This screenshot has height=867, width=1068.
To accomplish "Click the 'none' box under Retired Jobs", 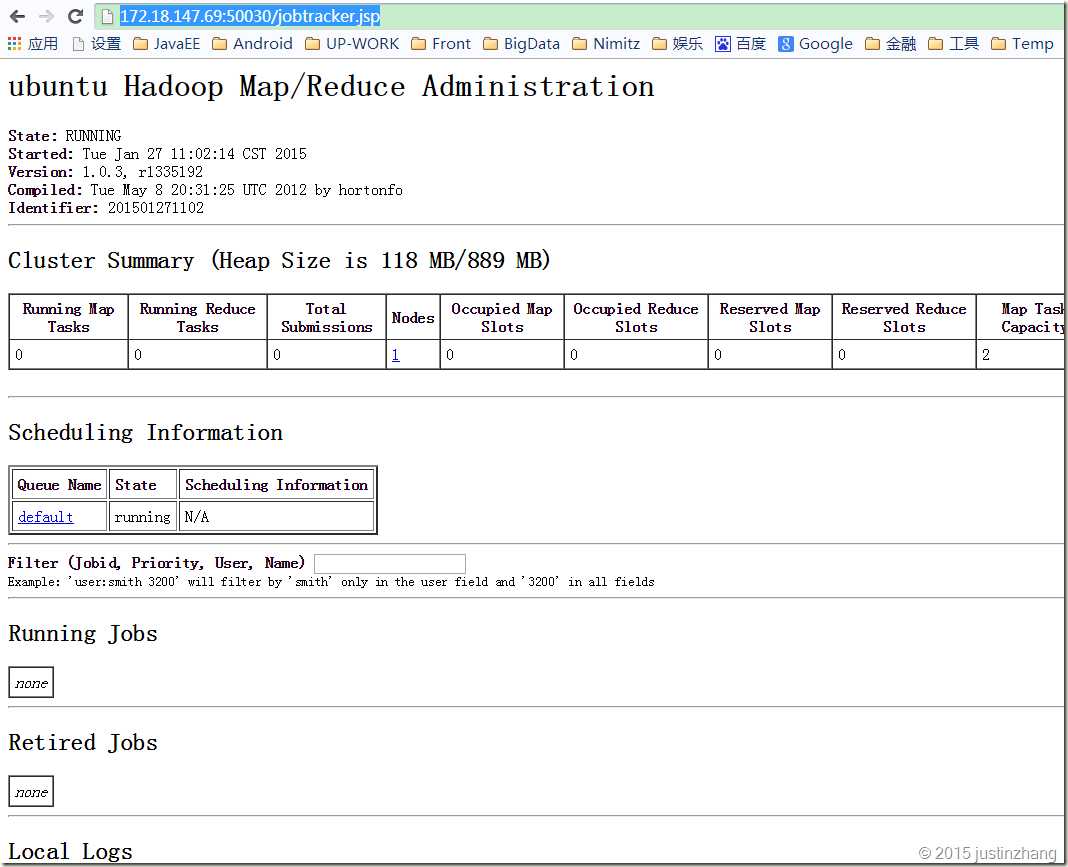I will point(31,791).
